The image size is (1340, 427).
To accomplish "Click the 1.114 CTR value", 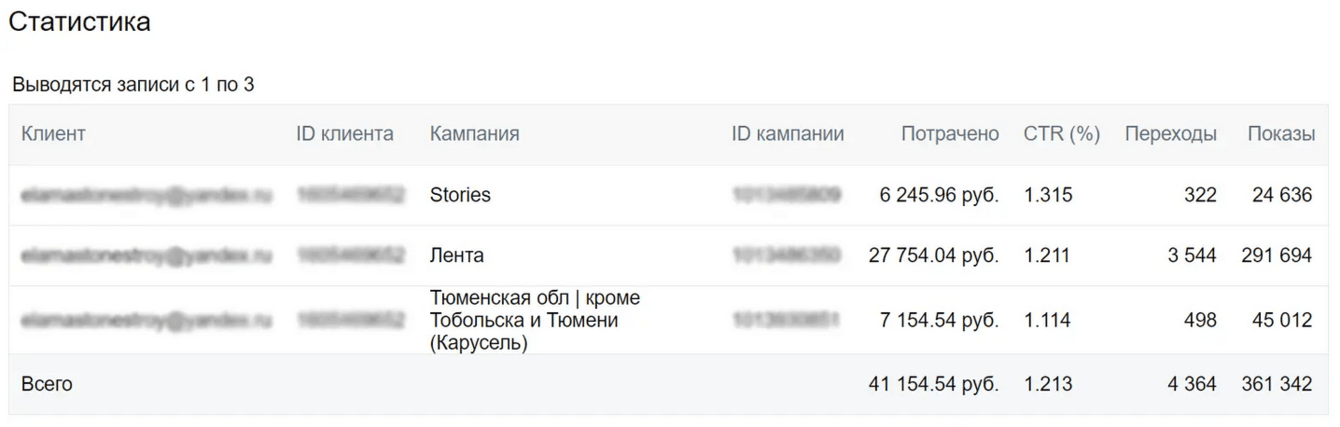I will [1047, 320].
